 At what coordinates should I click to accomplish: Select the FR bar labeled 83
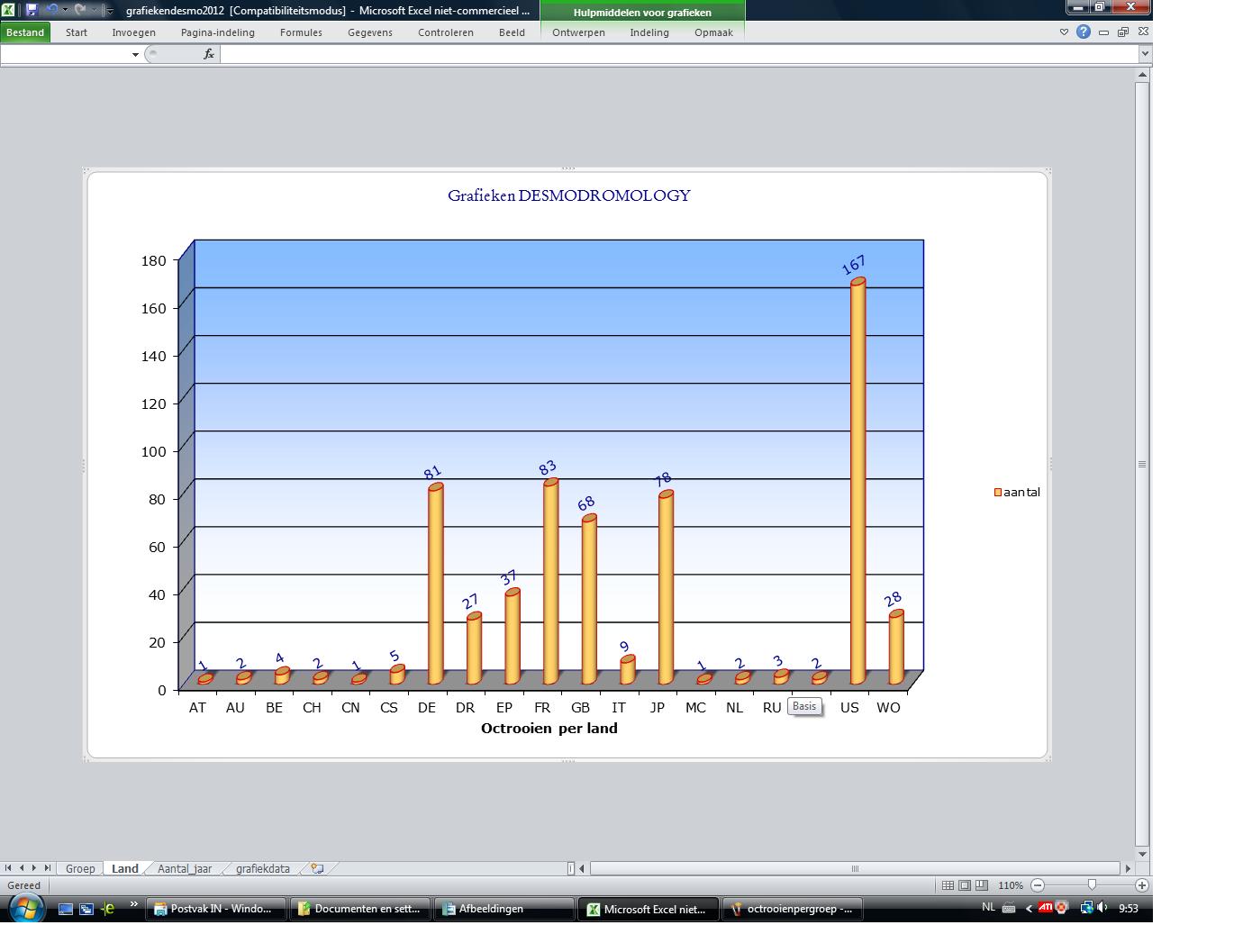click(x=550, y=583)
